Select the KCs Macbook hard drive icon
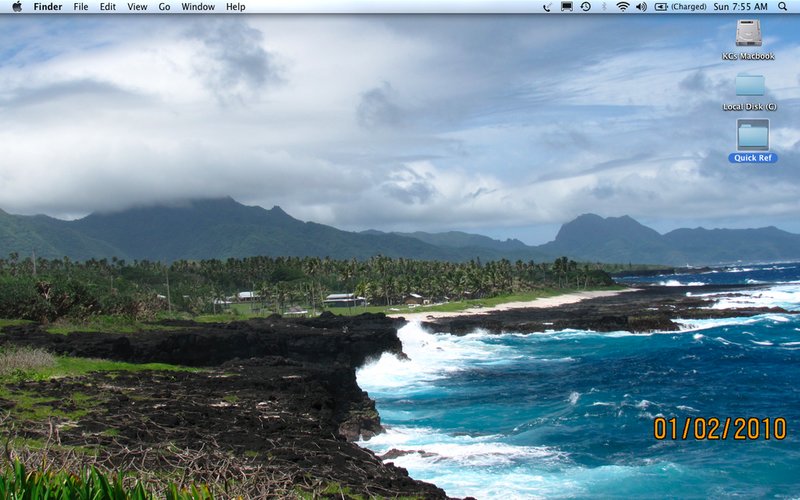 [748, 33]
